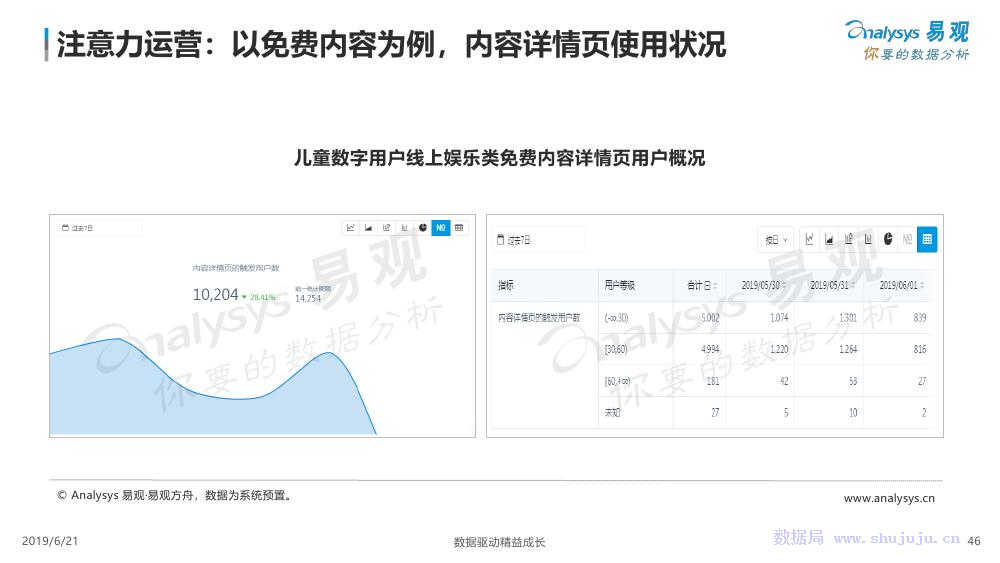Click the 10,204 metric value
1000x563 pixels.
pos(216,295)
